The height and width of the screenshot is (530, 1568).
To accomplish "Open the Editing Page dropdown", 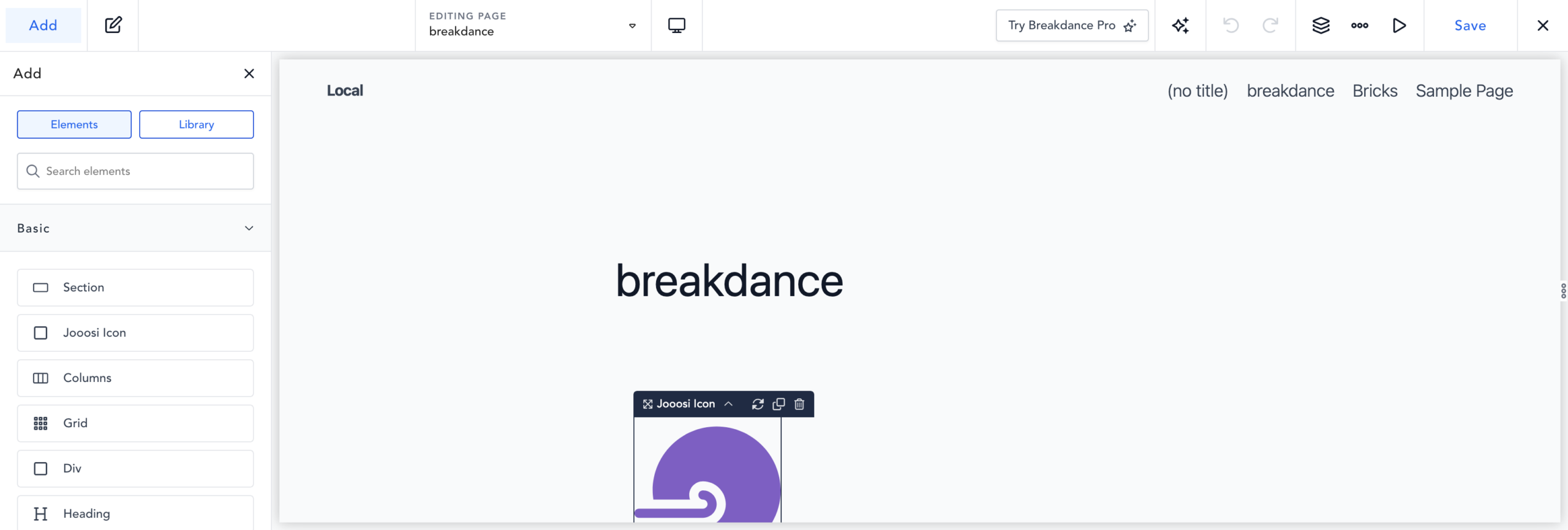I will (533, 25).
